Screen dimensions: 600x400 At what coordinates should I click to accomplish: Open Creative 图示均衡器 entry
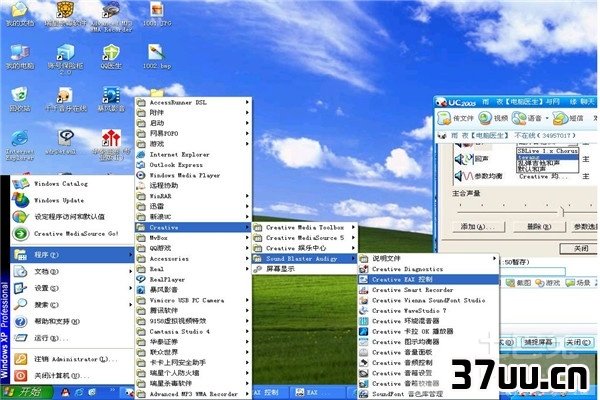tap(429, 342)
